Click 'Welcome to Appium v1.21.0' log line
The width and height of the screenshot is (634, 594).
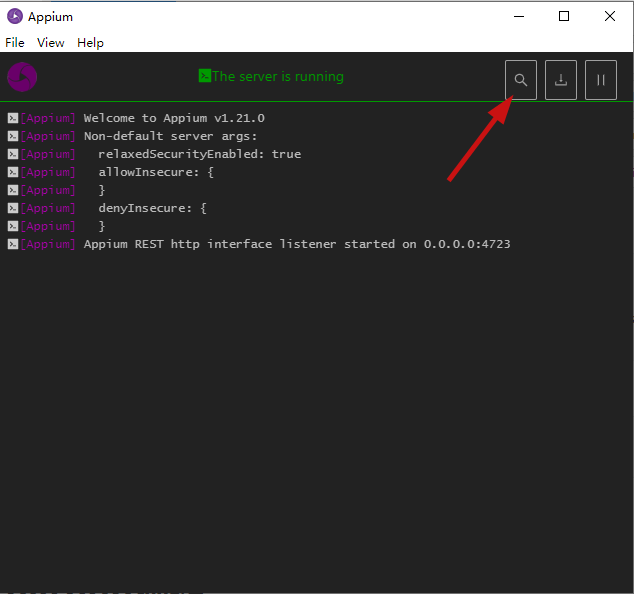[x=174, y=118]
